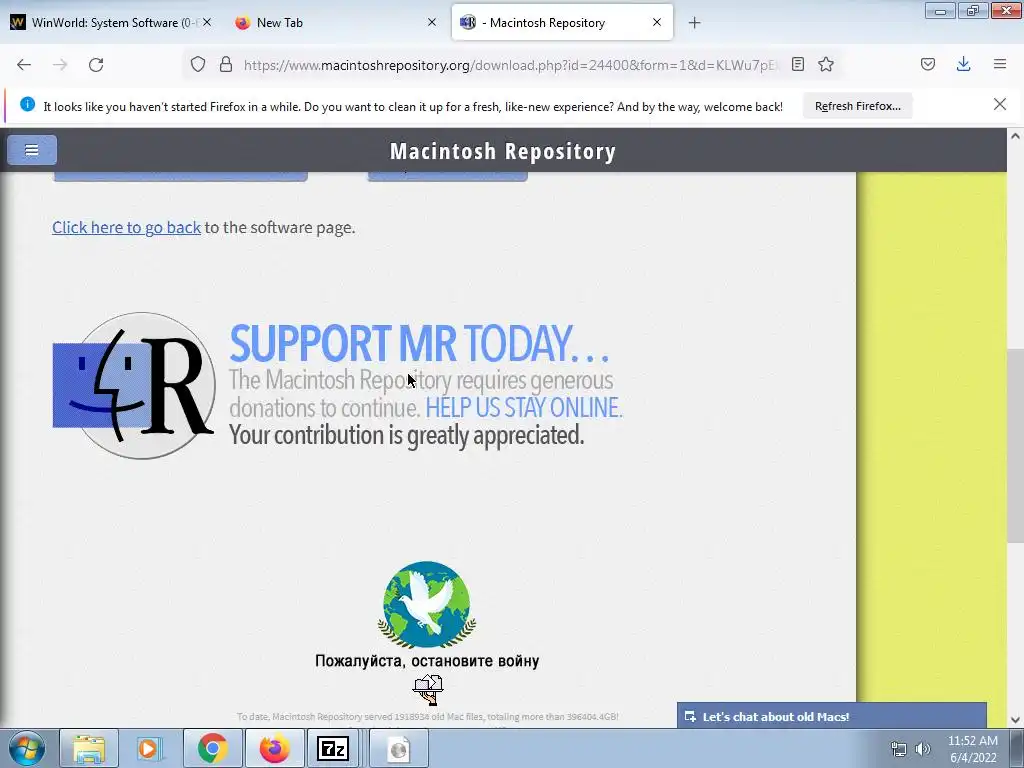Open Windows Start menu orb

27,748
